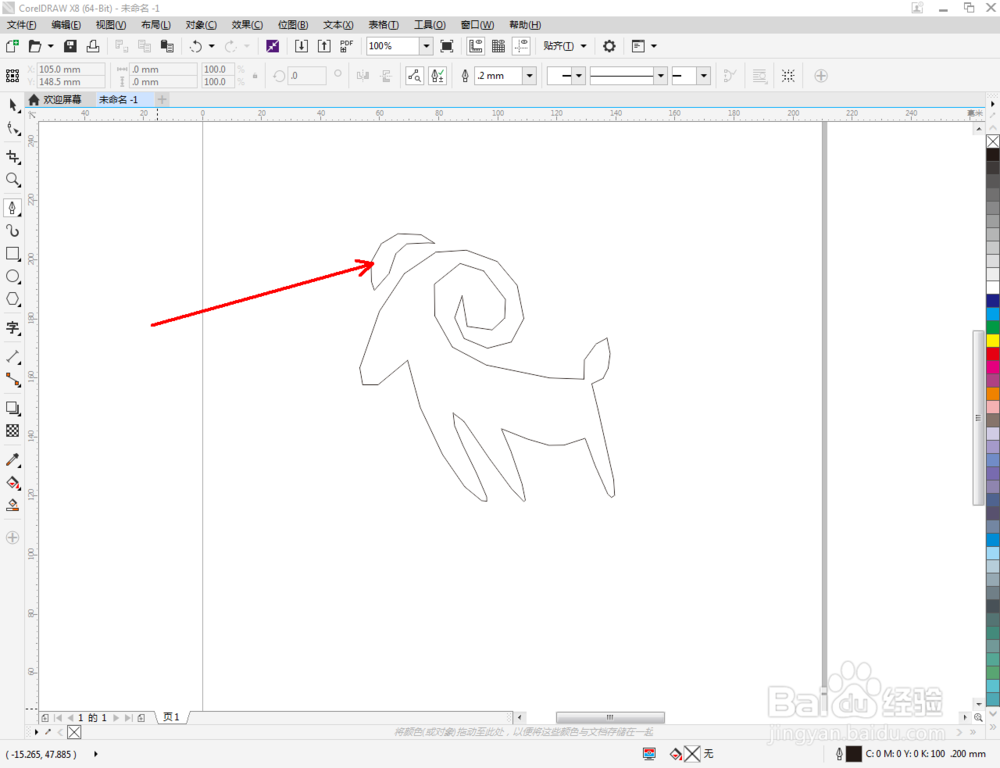
Task: Switch to the 欢迎屏幕 tab
Action: click(55, 100)
